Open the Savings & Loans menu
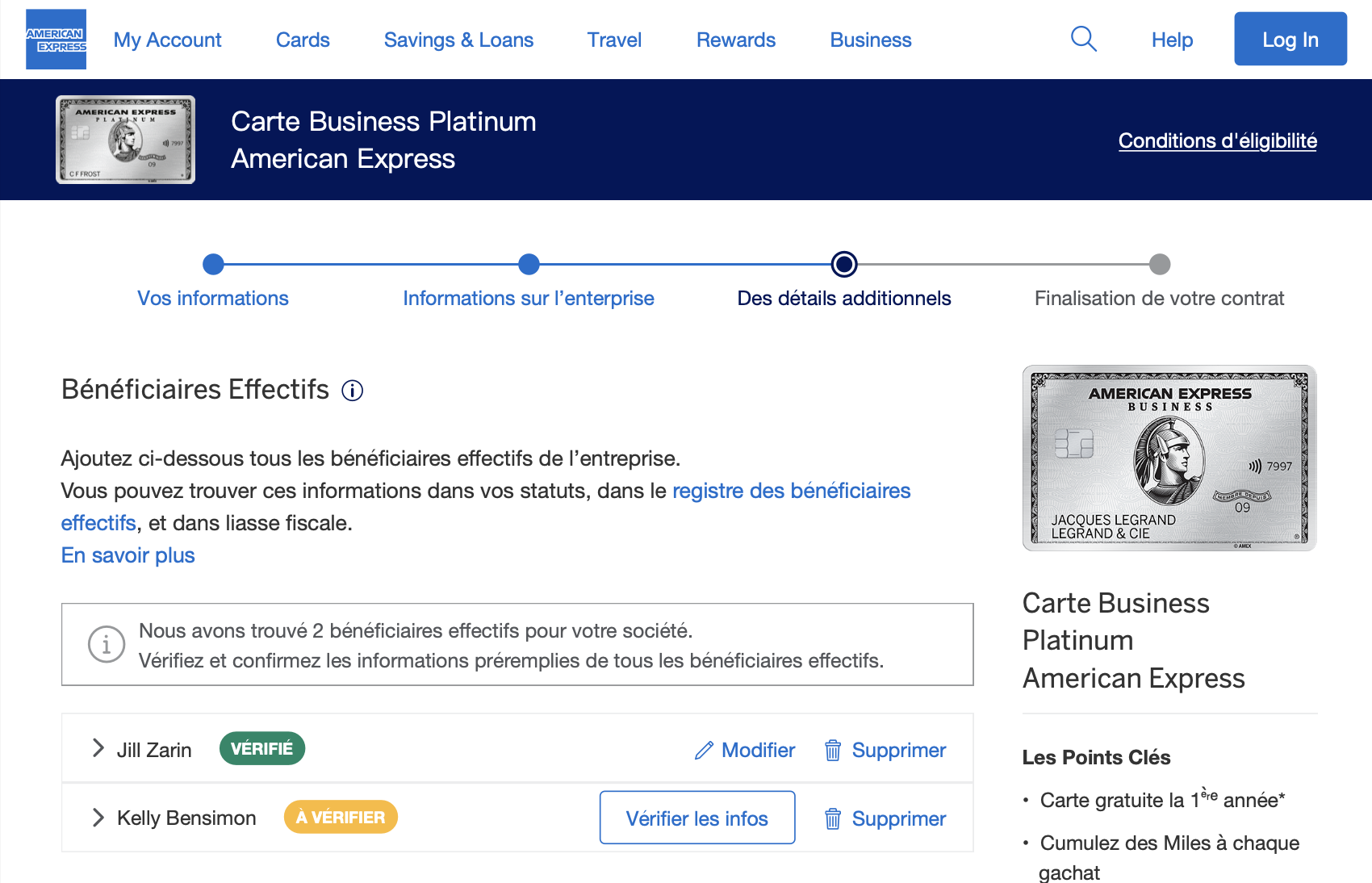 [x=458, y=40]
